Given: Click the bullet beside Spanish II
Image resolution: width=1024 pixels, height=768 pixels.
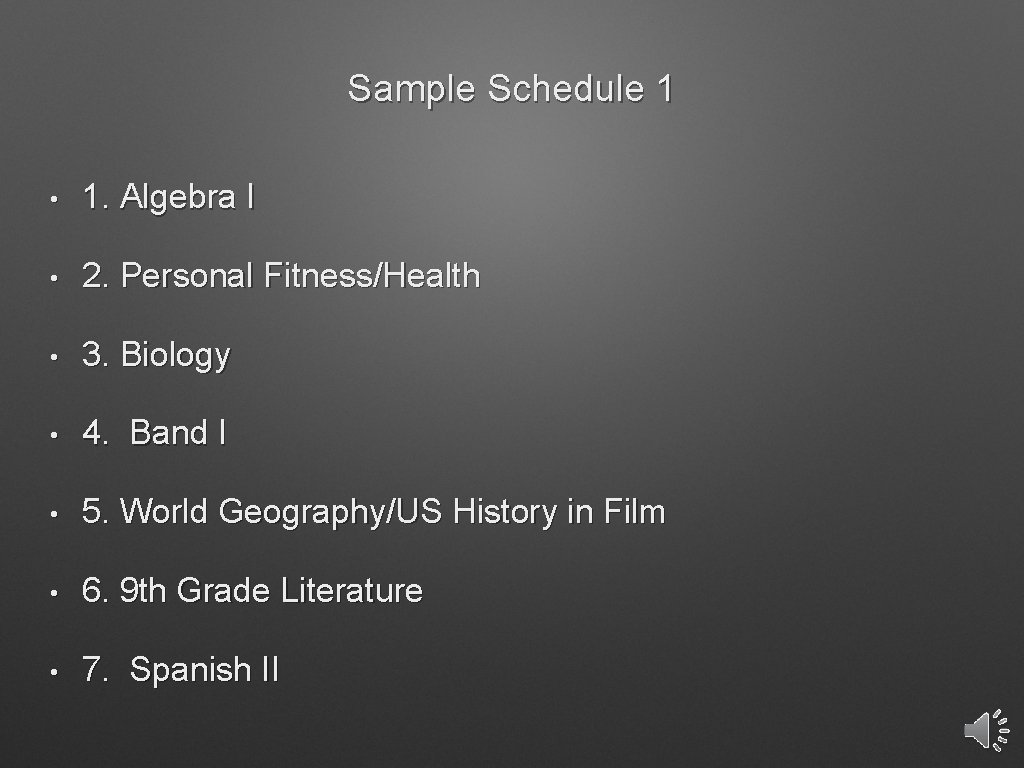Looking at the screenshot, I should coord(62,671).
